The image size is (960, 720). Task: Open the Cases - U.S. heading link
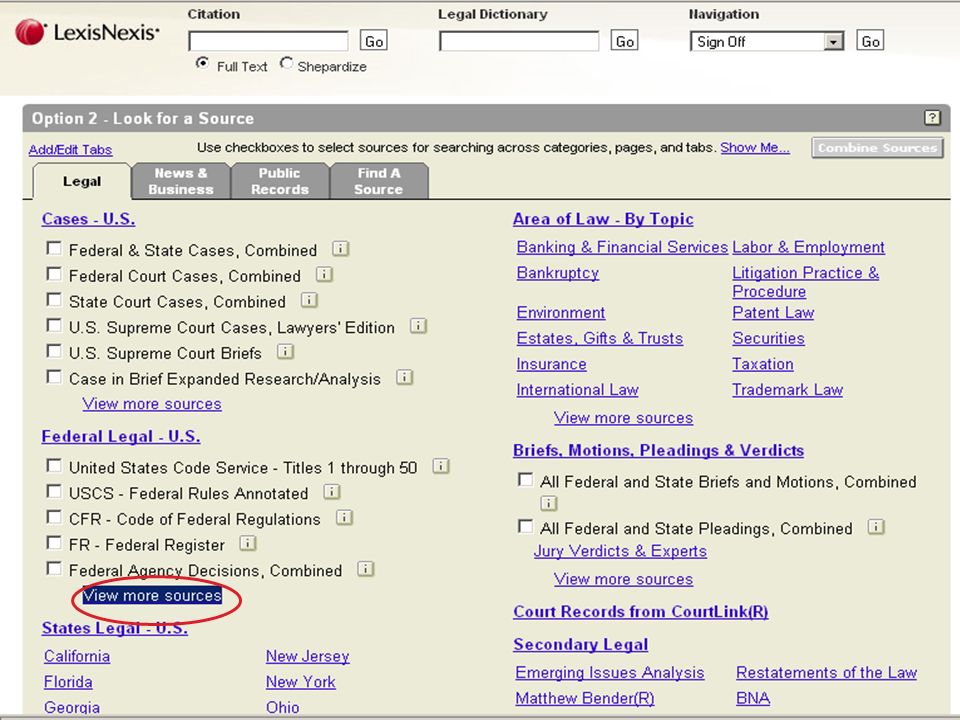click(89, 219)
